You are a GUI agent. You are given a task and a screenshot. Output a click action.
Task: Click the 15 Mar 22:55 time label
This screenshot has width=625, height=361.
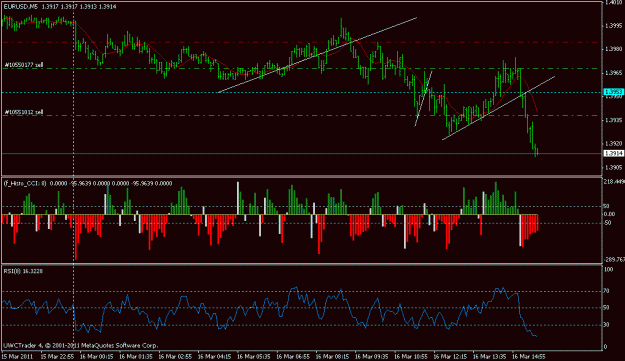click(57, 356)
